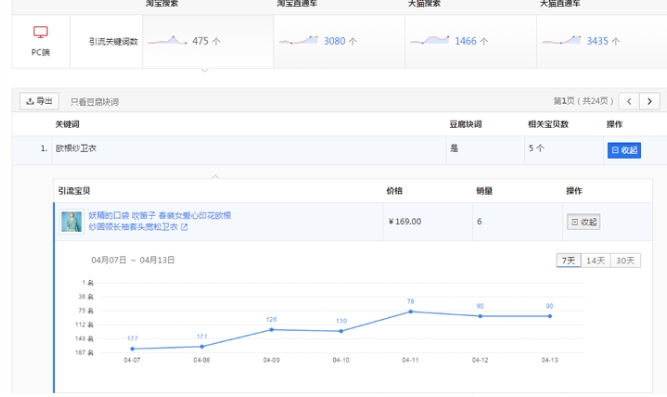Image resolution: width=667 pixels, height=397 pixels.
Task: Select the 天猫搜索 1466 keywords cell
Action: [x=470, y=41]
